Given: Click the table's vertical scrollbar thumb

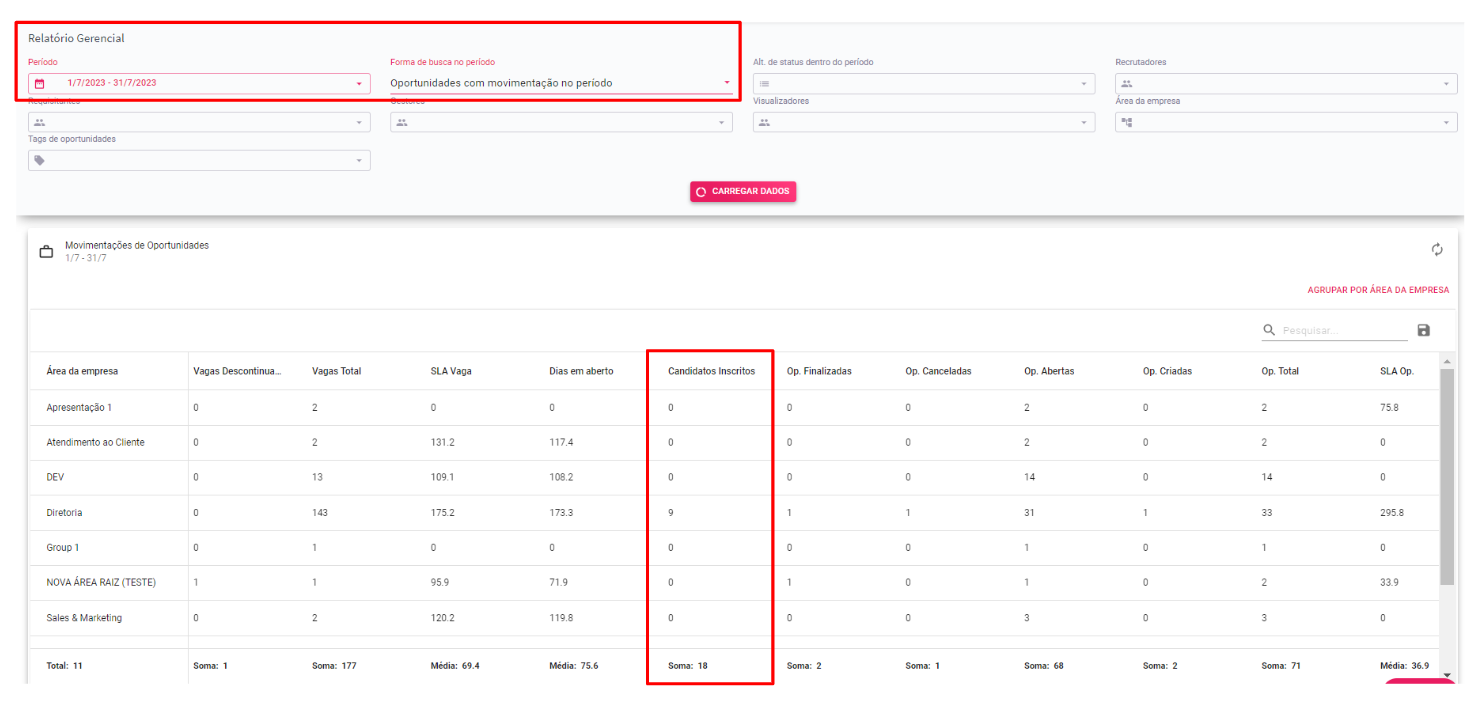Looking at the screenshot, I should tap(1446, 475).
